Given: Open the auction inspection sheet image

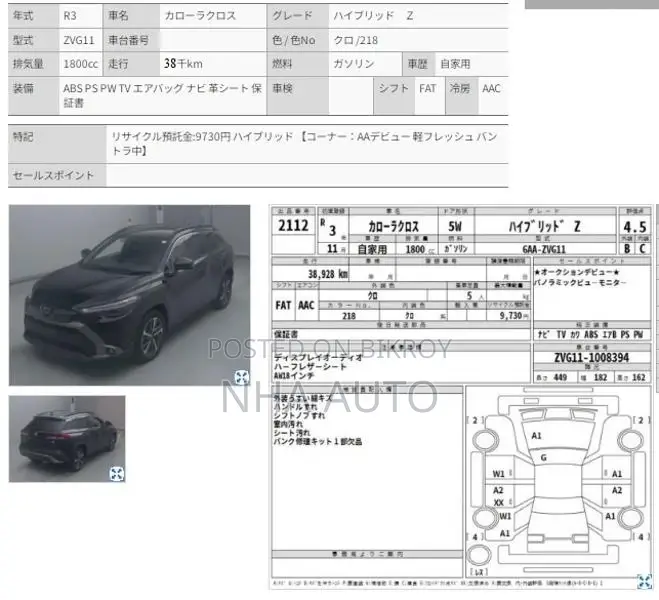Looking at the screenshot, I should (x=461, y=397).
